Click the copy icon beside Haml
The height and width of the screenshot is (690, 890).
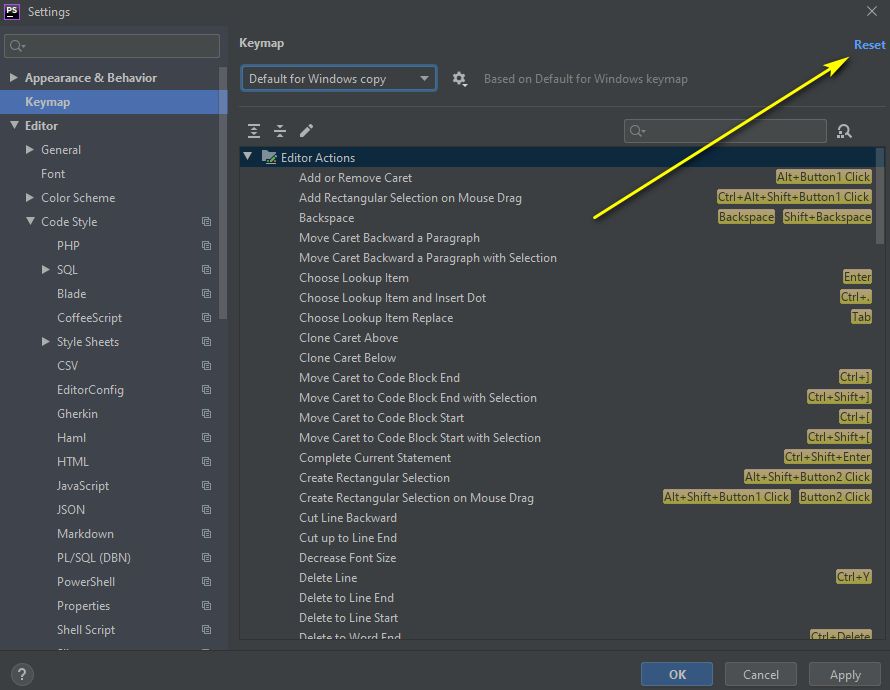(207, 437)
